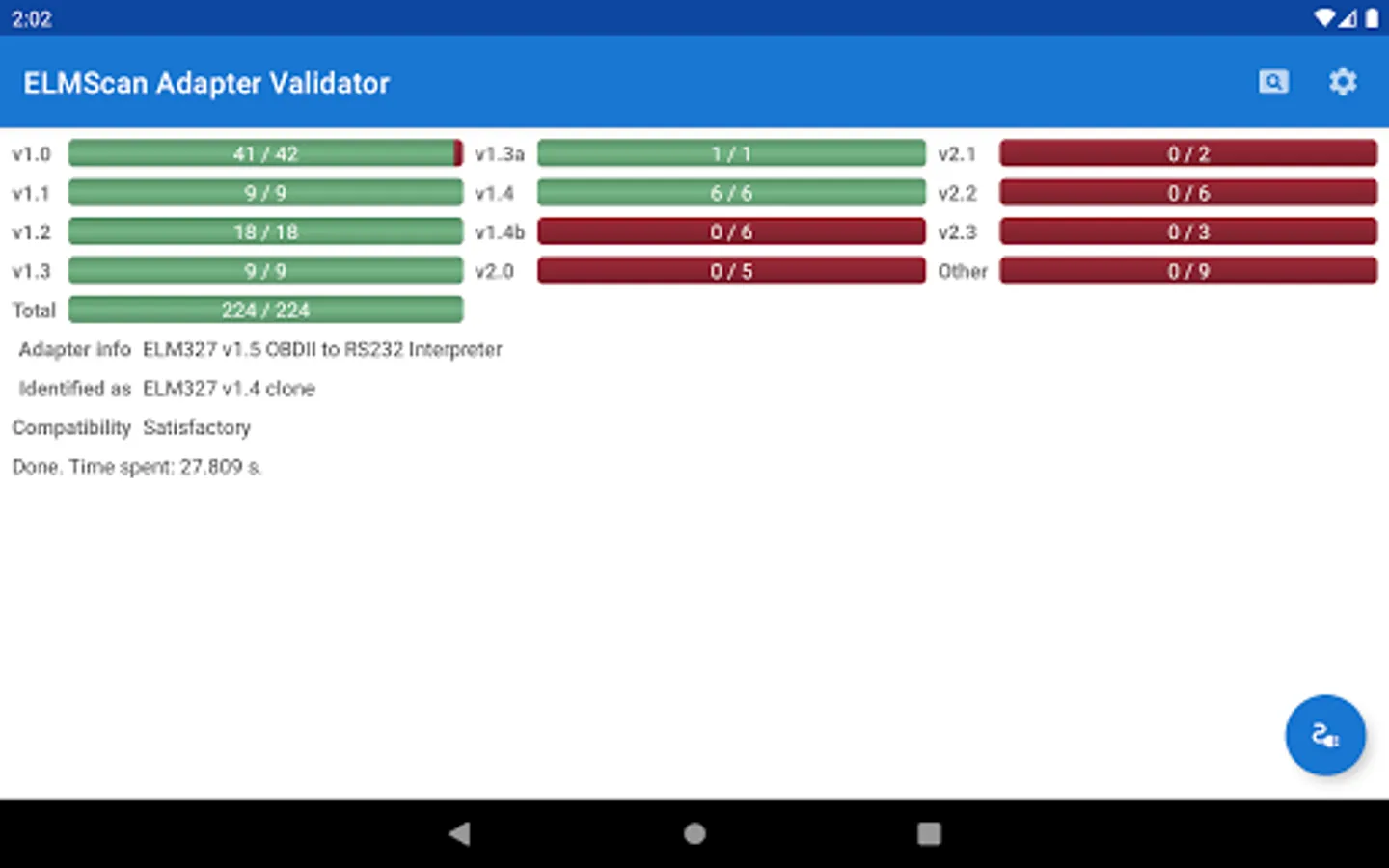Image resolution: width=1389 pixels, height=868 pixels.
Task: Click the v2.1 row label
Action: tap(957, 154)
